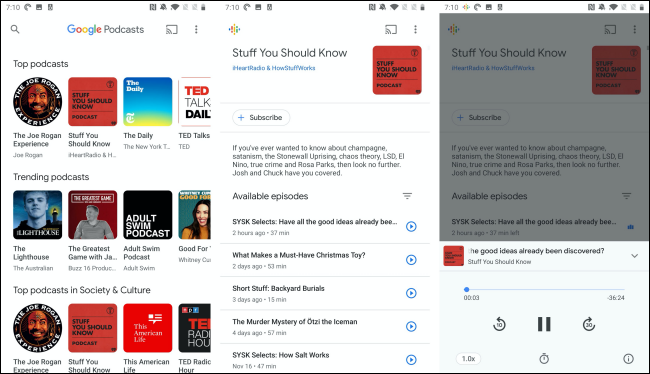Open The Greatest Game podcast cover

pos(92,215)
